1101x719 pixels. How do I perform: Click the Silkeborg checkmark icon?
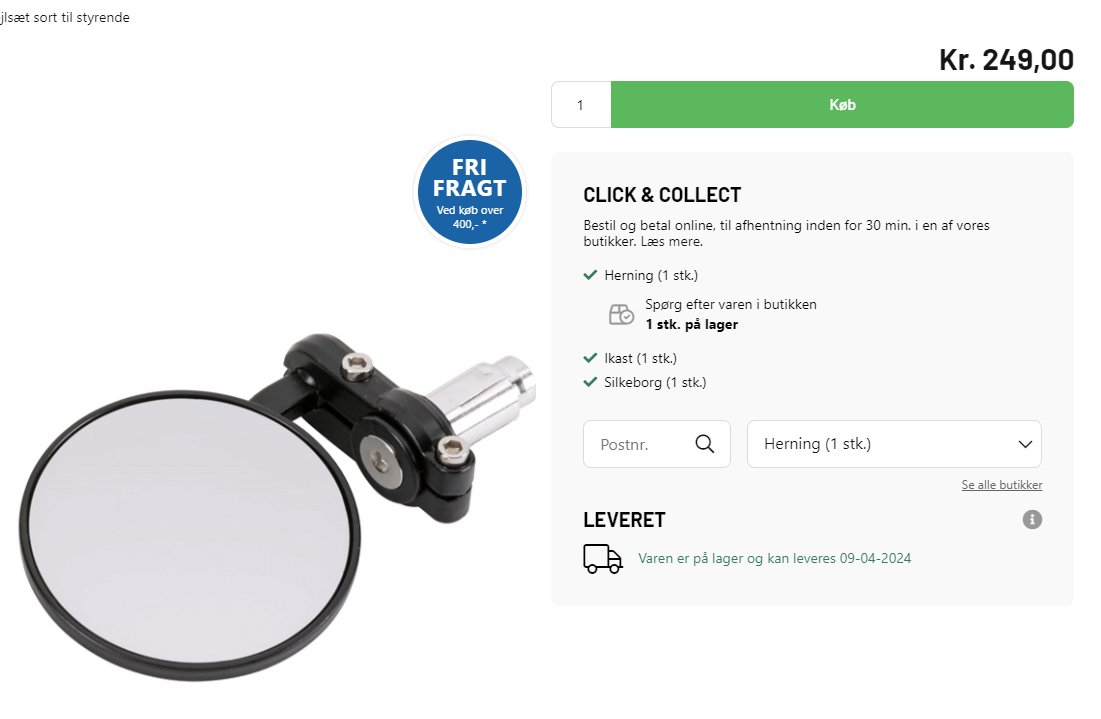590,382
